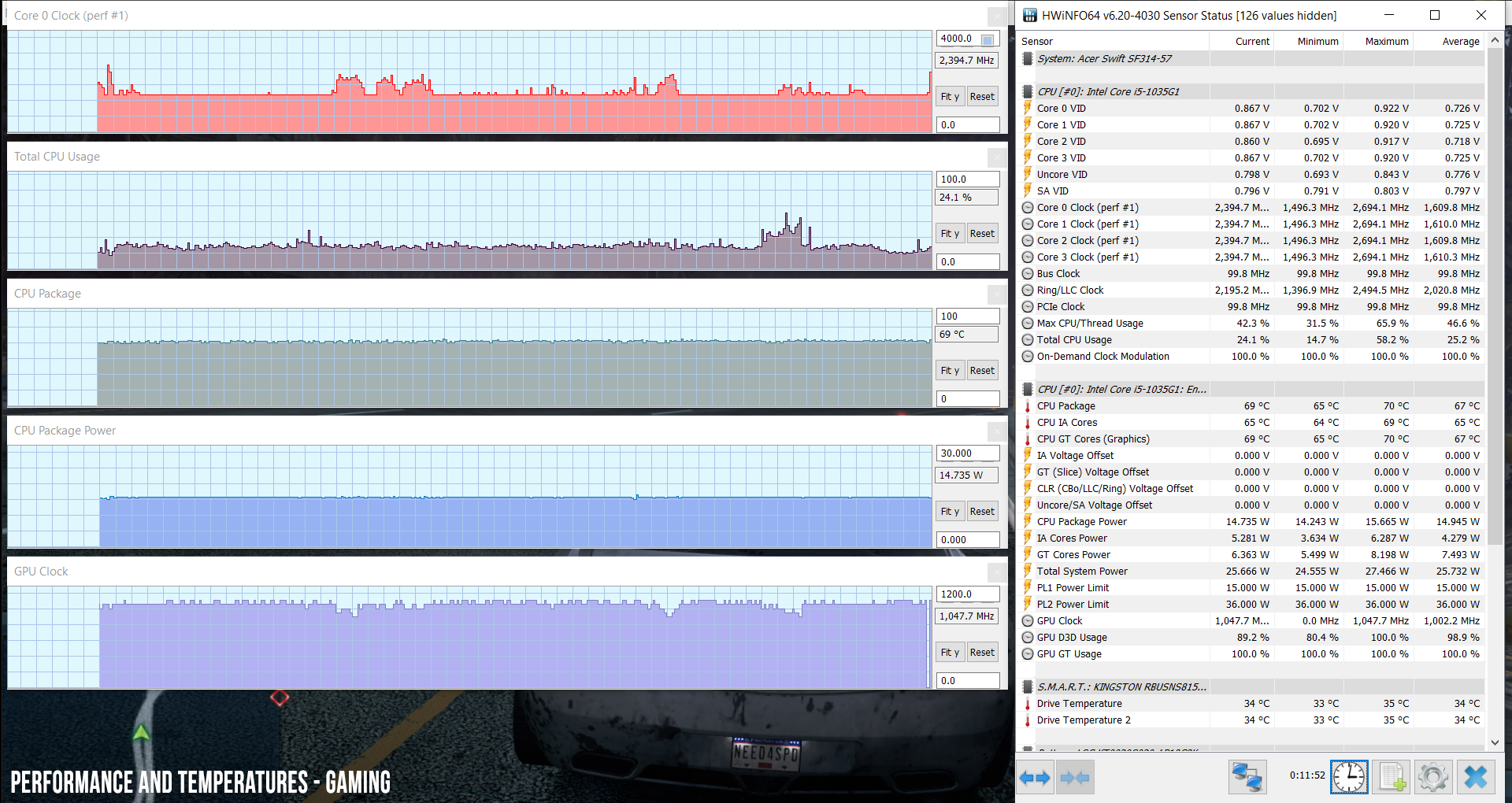This screenshot has height=803, width=1512.
Task: Click Reset on CPU Package graph
Action: [x=982, y=371]
